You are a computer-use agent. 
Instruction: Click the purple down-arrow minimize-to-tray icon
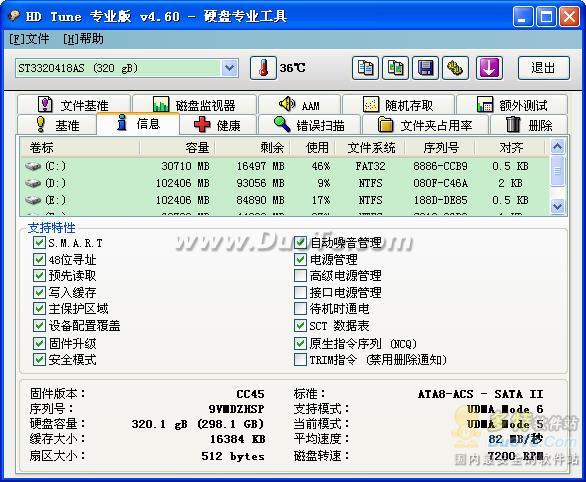point(489,68)
